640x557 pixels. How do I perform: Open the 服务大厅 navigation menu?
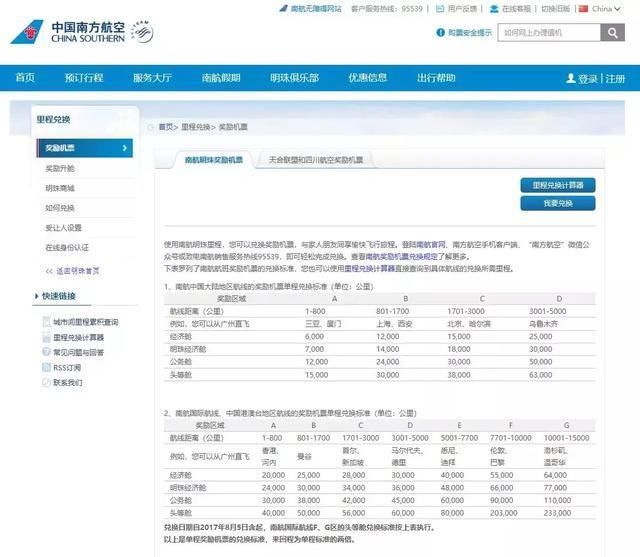click(152, 78)
